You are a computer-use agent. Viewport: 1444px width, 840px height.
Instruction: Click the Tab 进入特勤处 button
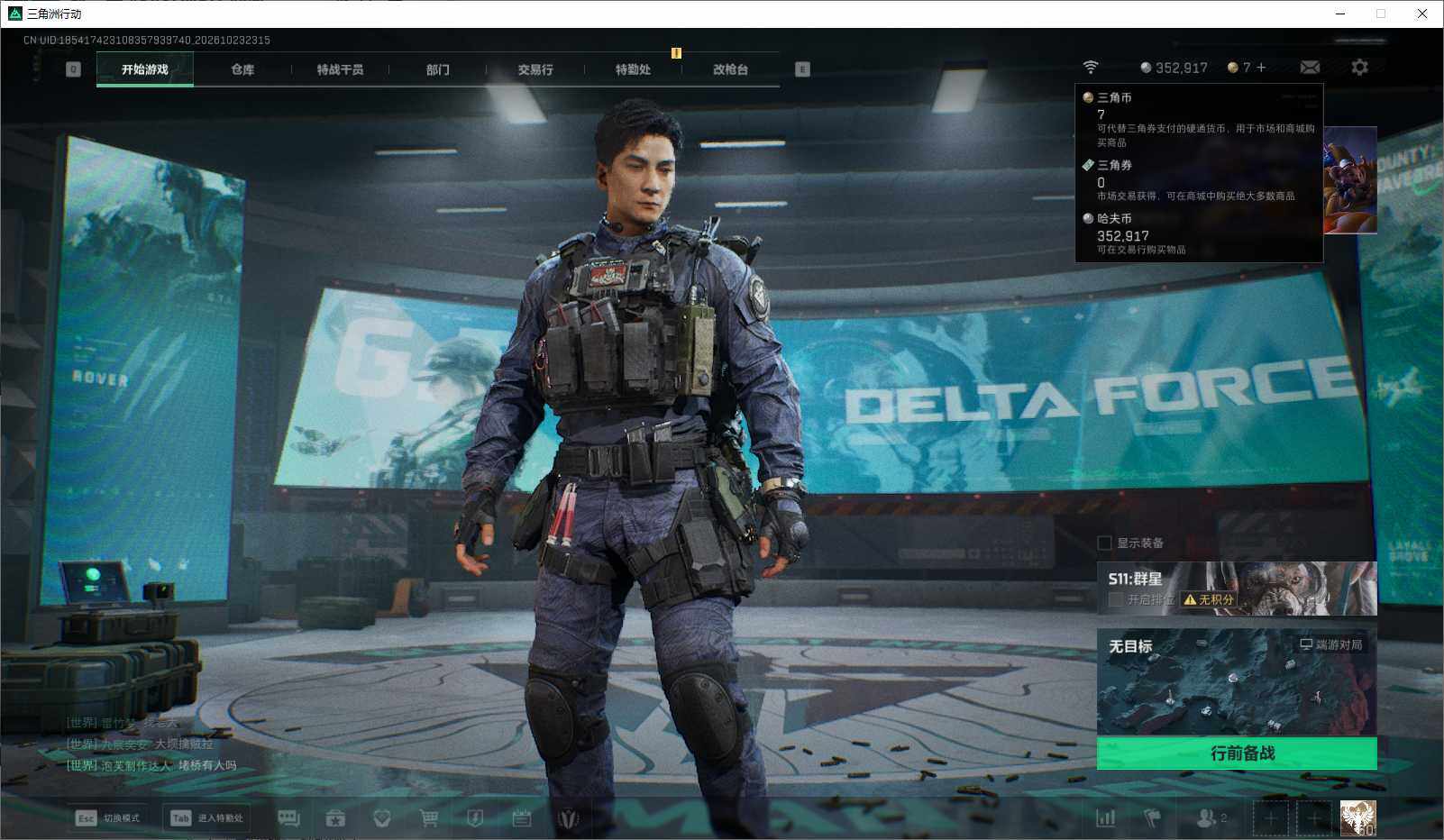tap(207, 818)
